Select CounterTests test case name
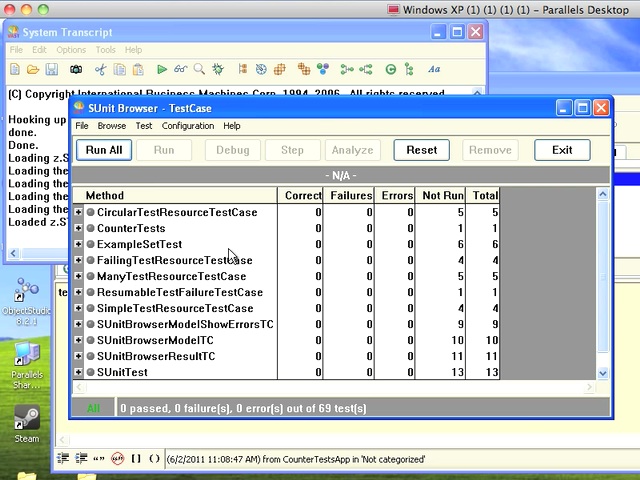 [131, 228]
